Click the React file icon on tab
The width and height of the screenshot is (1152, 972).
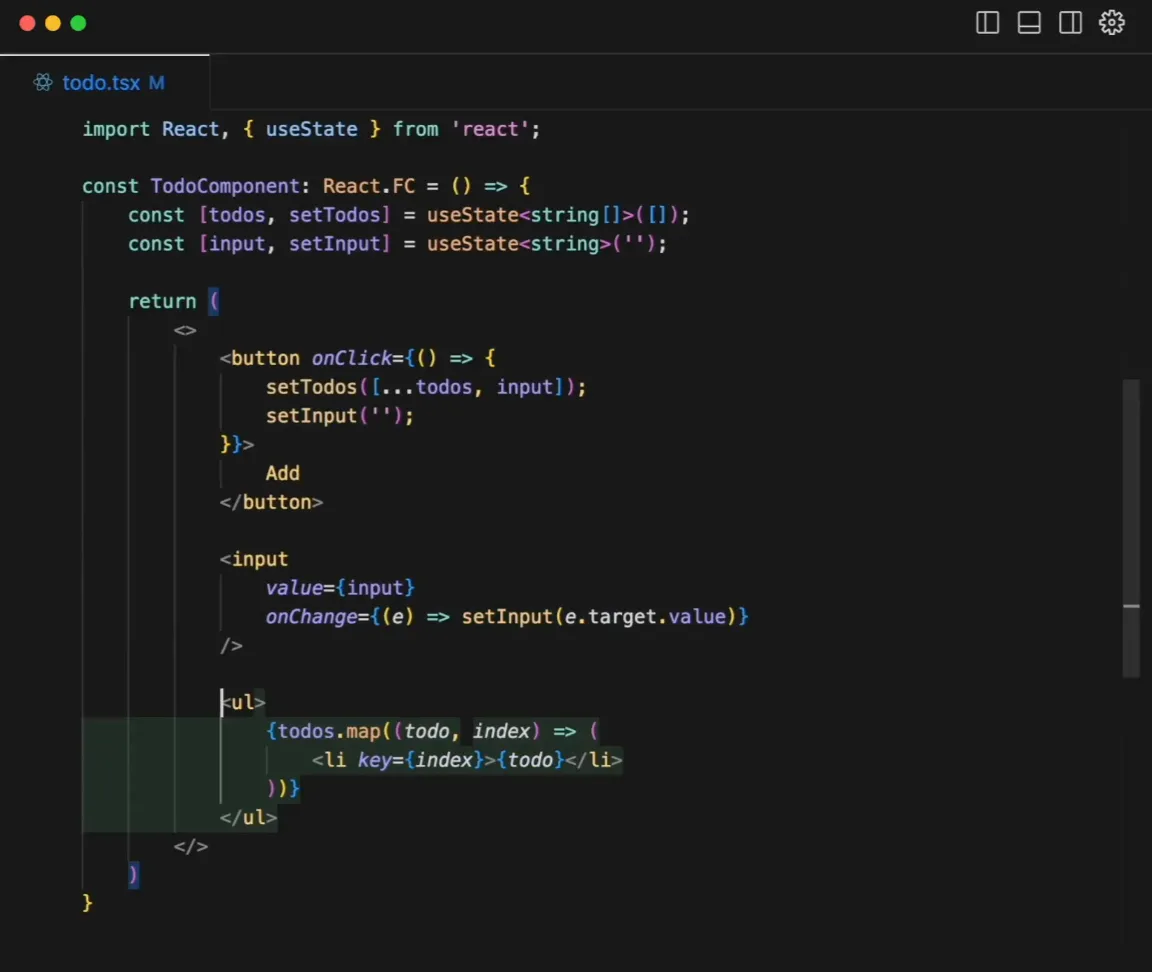(43, 82)
